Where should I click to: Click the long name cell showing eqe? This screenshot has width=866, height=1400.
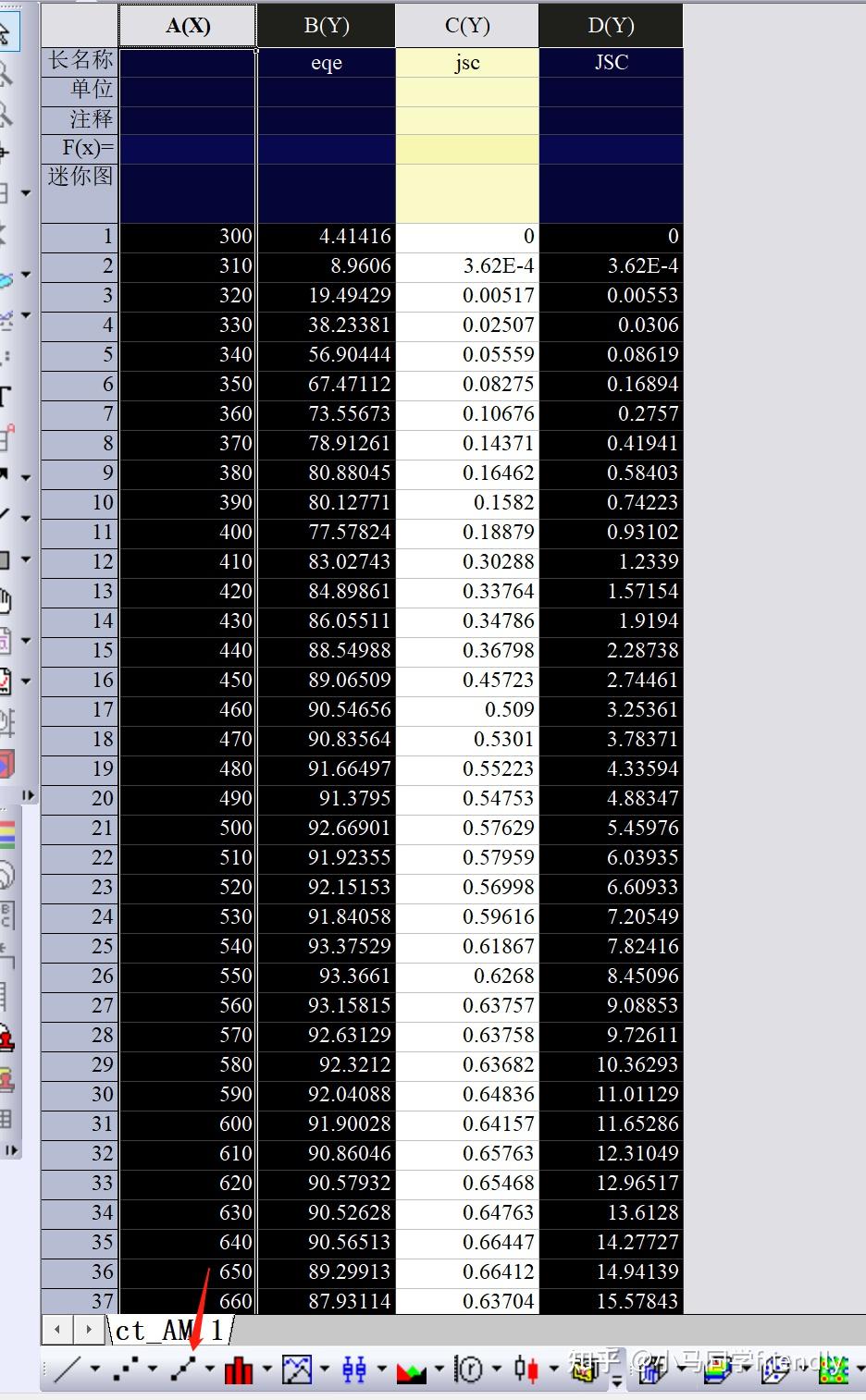(327, 63)
